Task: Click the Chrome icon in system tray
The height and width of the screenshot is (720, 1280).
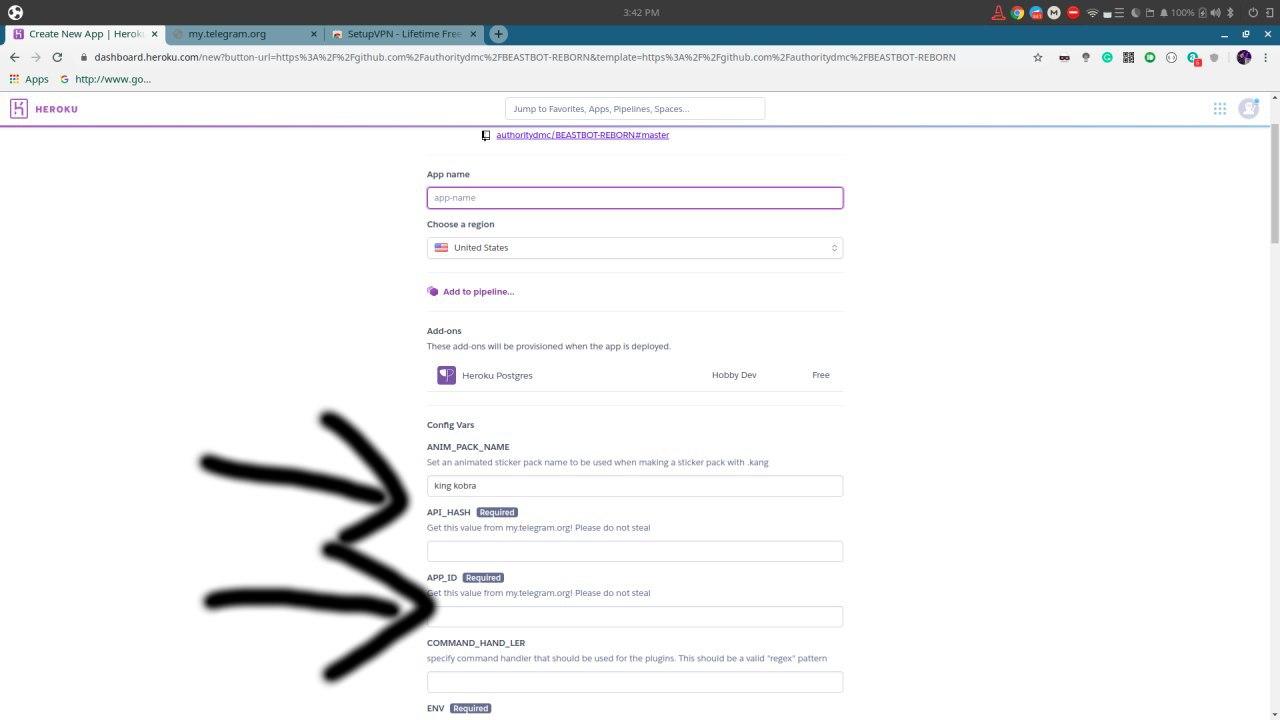Action: [x=1017, y=13]
